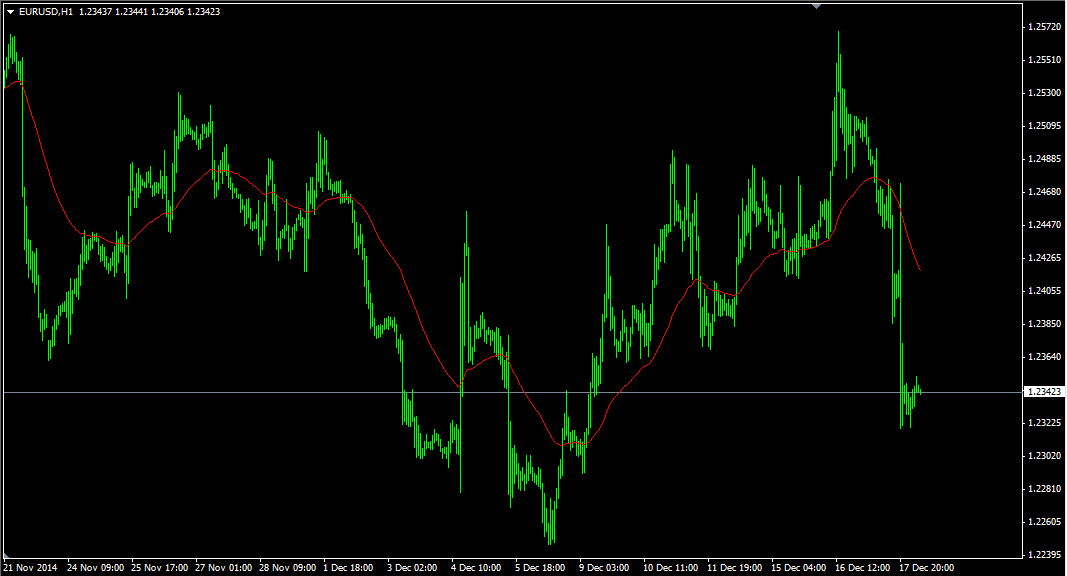The image size is (1067, 576).
Task: Click the horizontal current price line
Action: pyautogui.click(x=512, y=392)
